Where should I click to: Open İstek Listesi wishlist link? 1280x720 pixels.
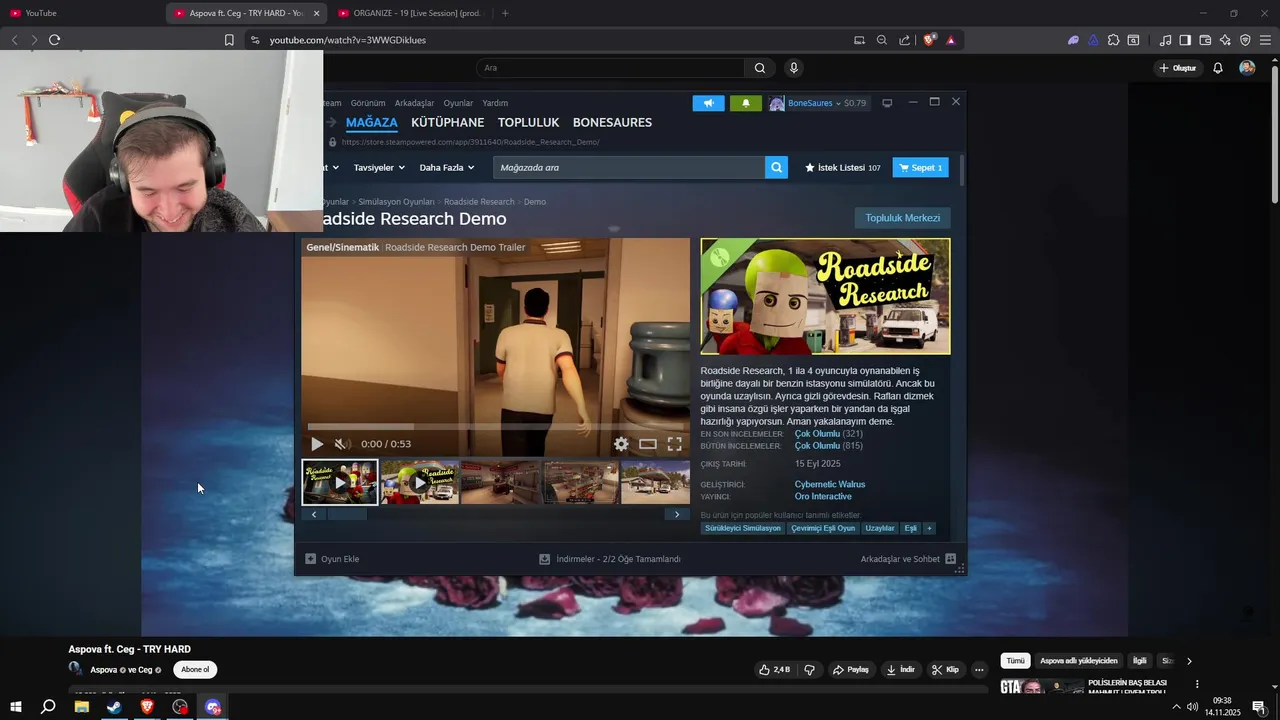pyautogui.click(x=843, y=168)
